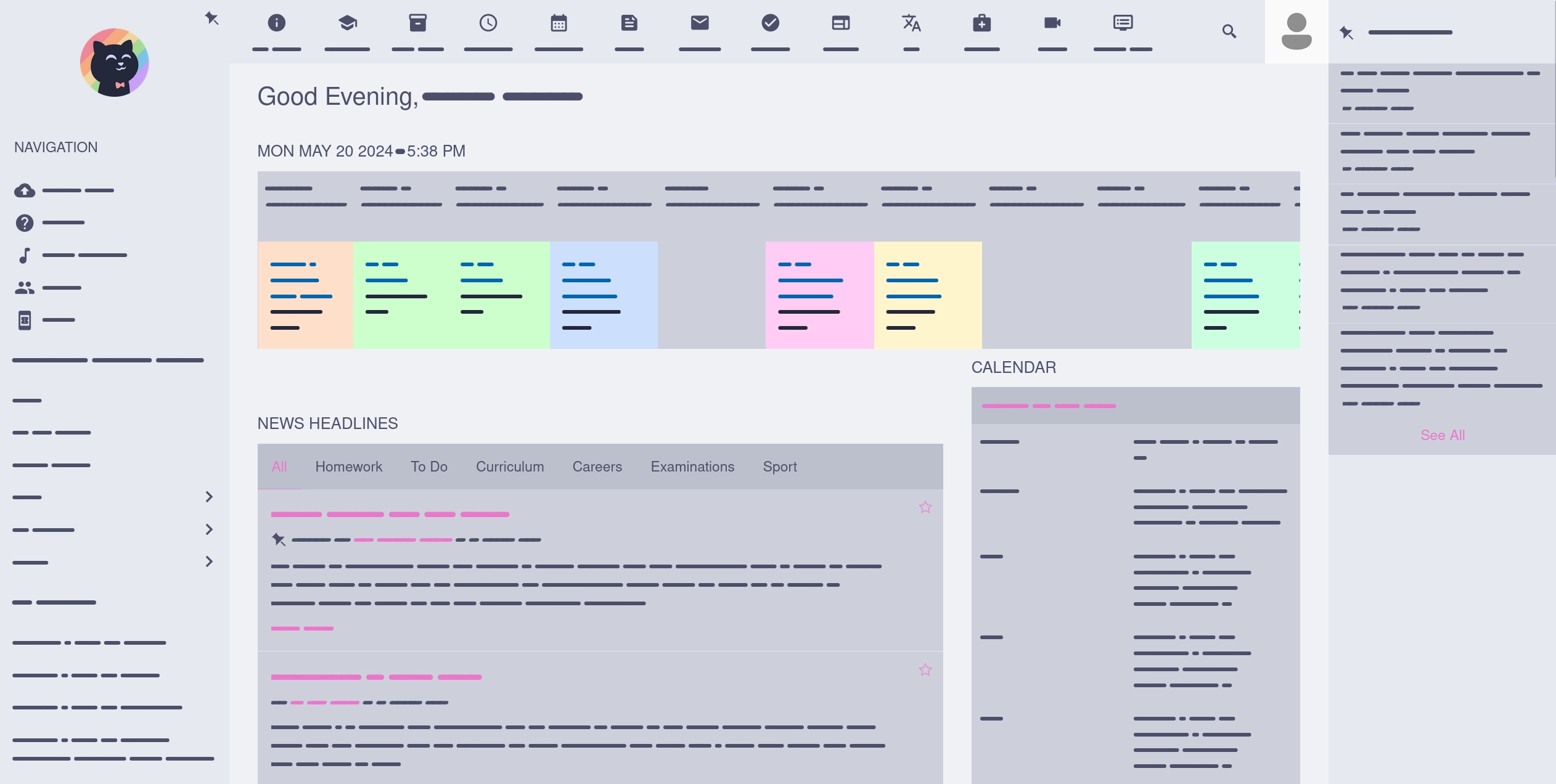The width and height of the screenshot is (1556, 784).
Task: Star the first news headline
Action: (925, 507)
